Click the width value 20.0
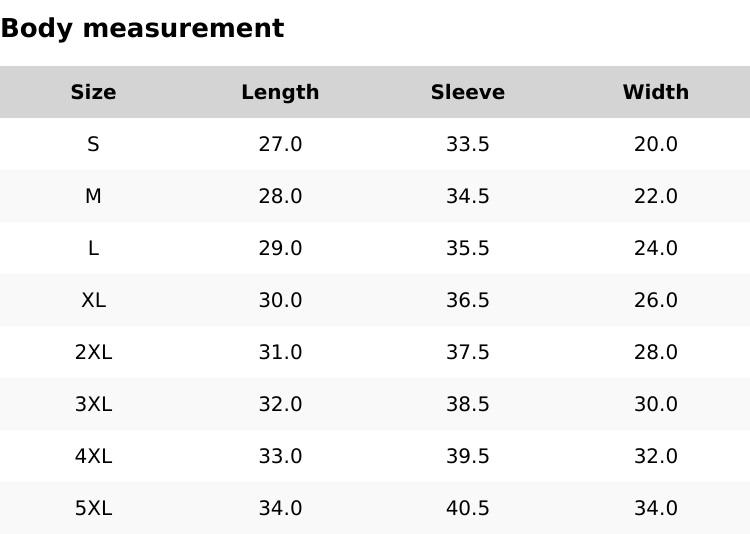Image resolution: width=750 pixels, height=534 pixels. pos(655,145)
